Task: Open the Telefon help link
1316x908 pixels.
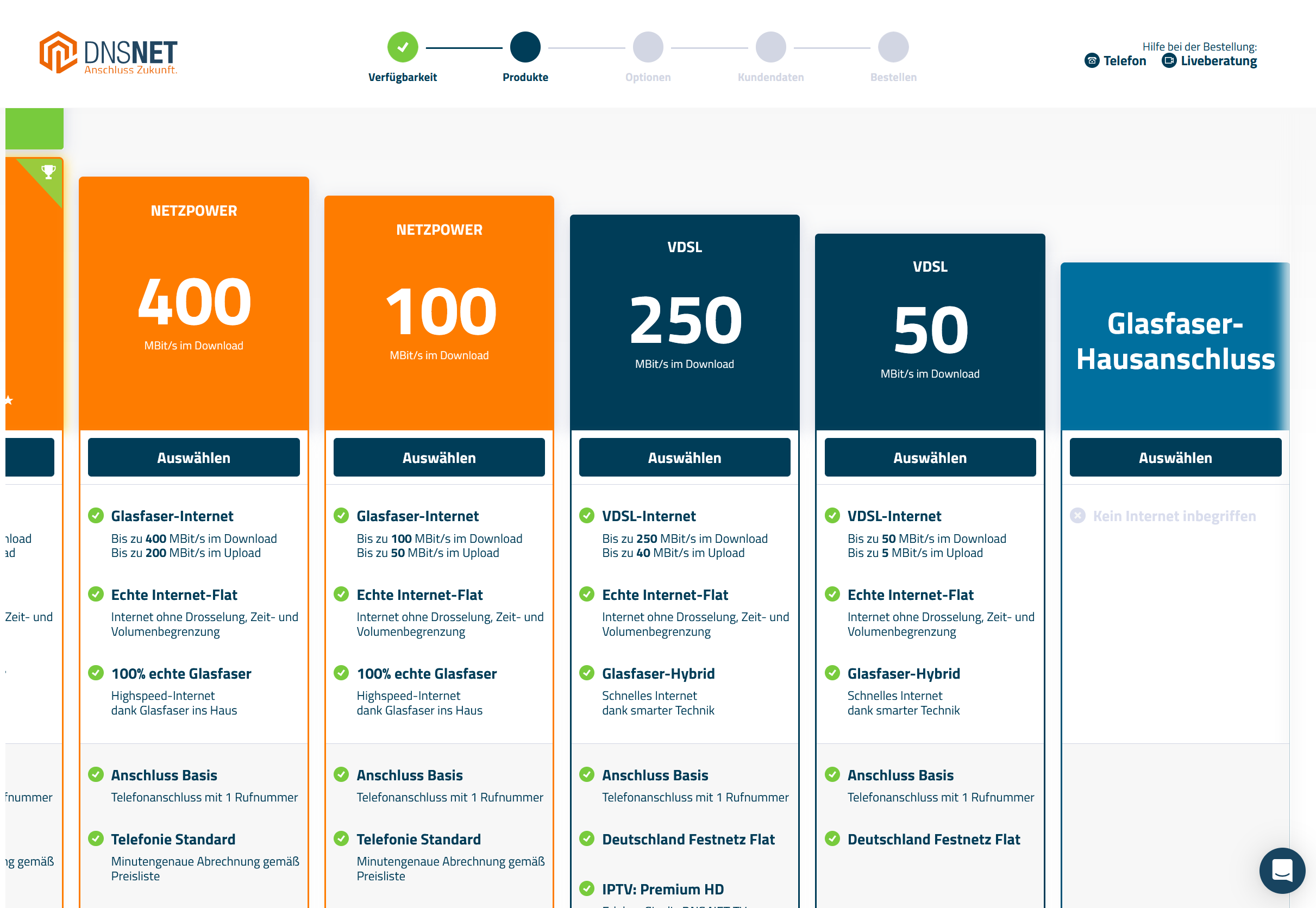Action: 1116,61
